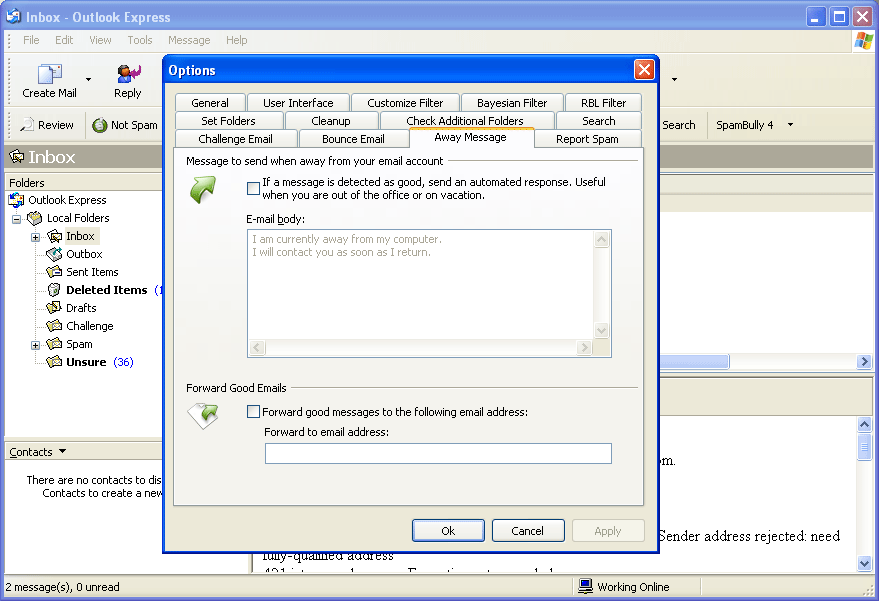Click the green away message arrow icon
This screenshot has height=601, width=879.
point(202,189)
